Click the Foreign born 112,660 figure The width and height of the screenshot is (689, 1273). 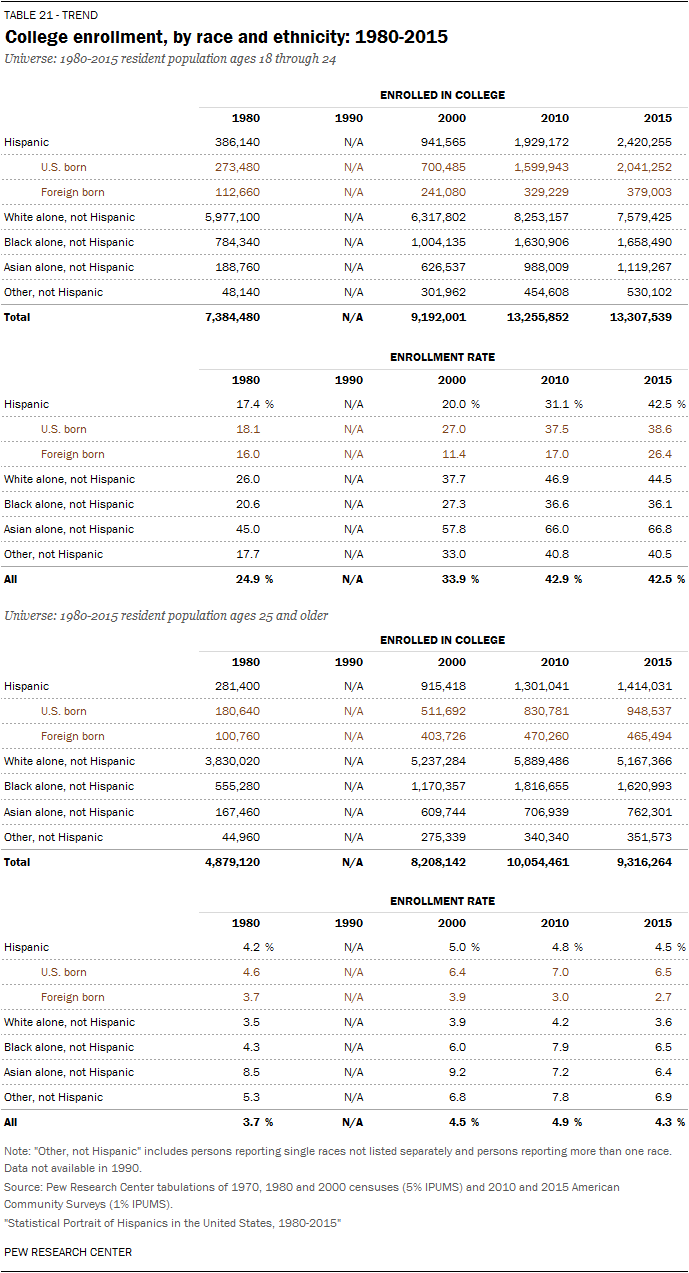click(x=242, y=192)
